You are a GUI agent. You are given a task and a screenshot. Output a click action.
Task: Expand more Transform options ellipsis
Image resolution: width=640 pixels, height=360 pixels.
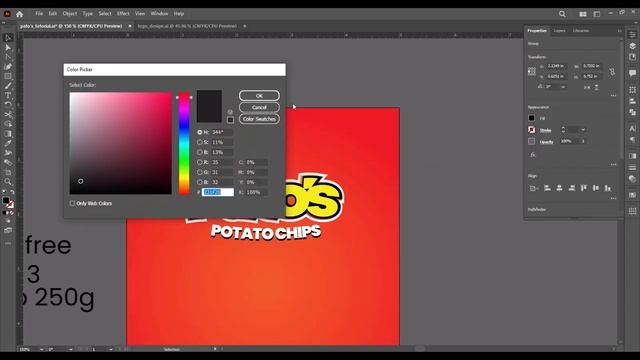click(x=613, y=96)
